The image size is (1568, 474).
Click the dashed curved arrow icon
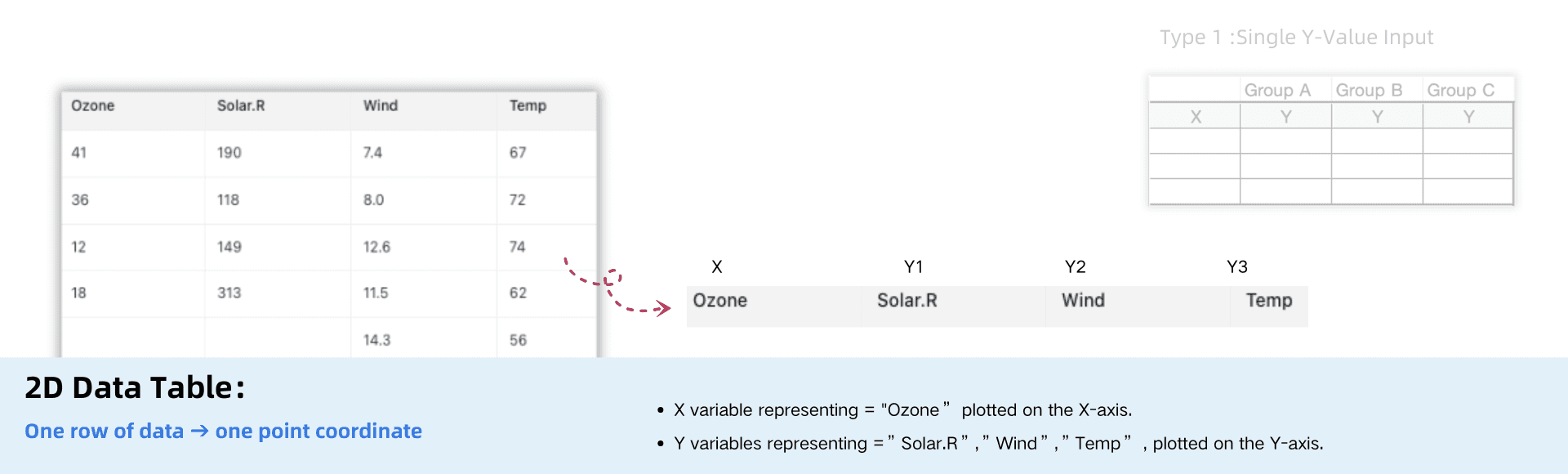tap(617, 286)
